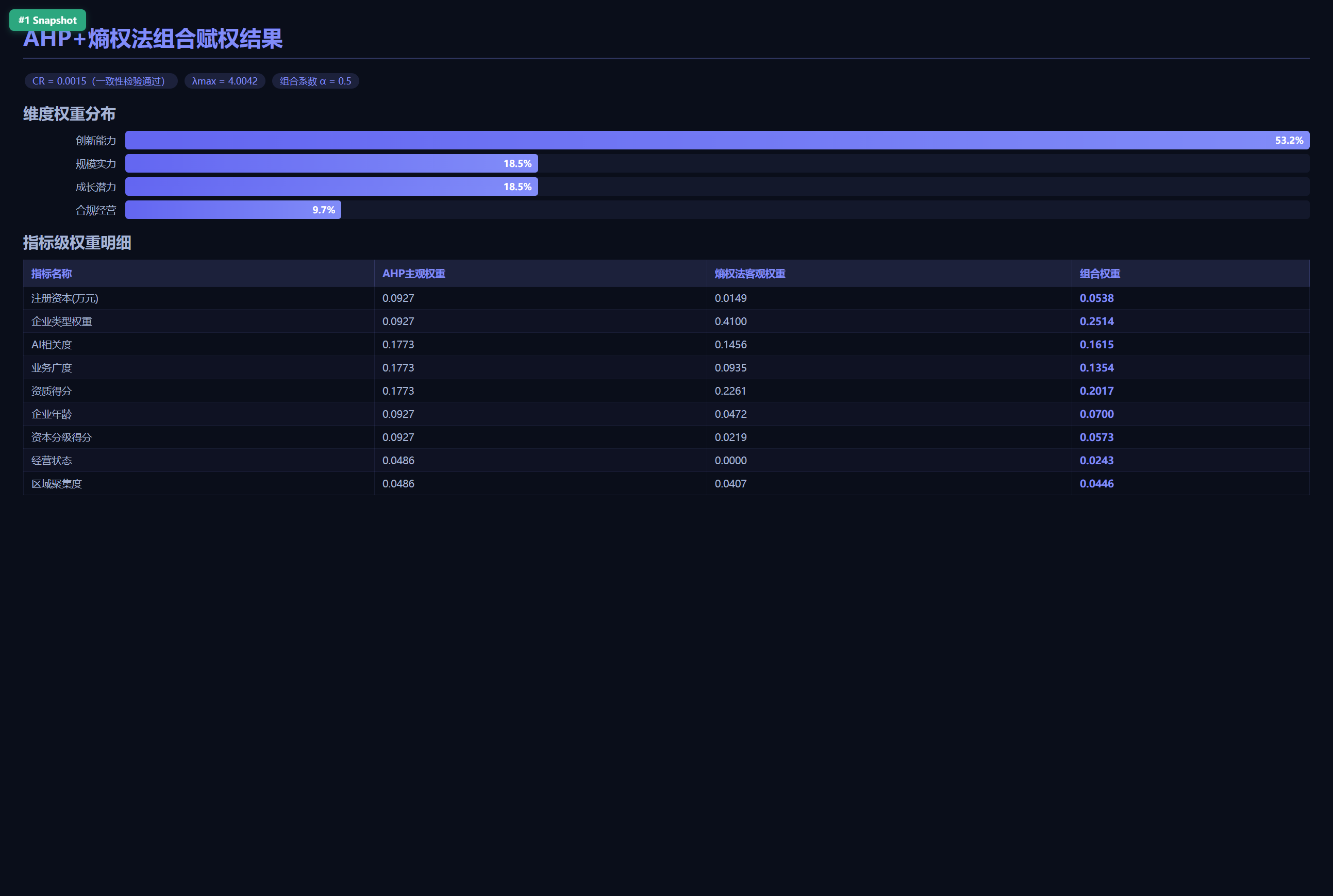Viewport: 1333px width, 896px height.
Task: Click the AI相关度 row label
Action: pos(52,345)
